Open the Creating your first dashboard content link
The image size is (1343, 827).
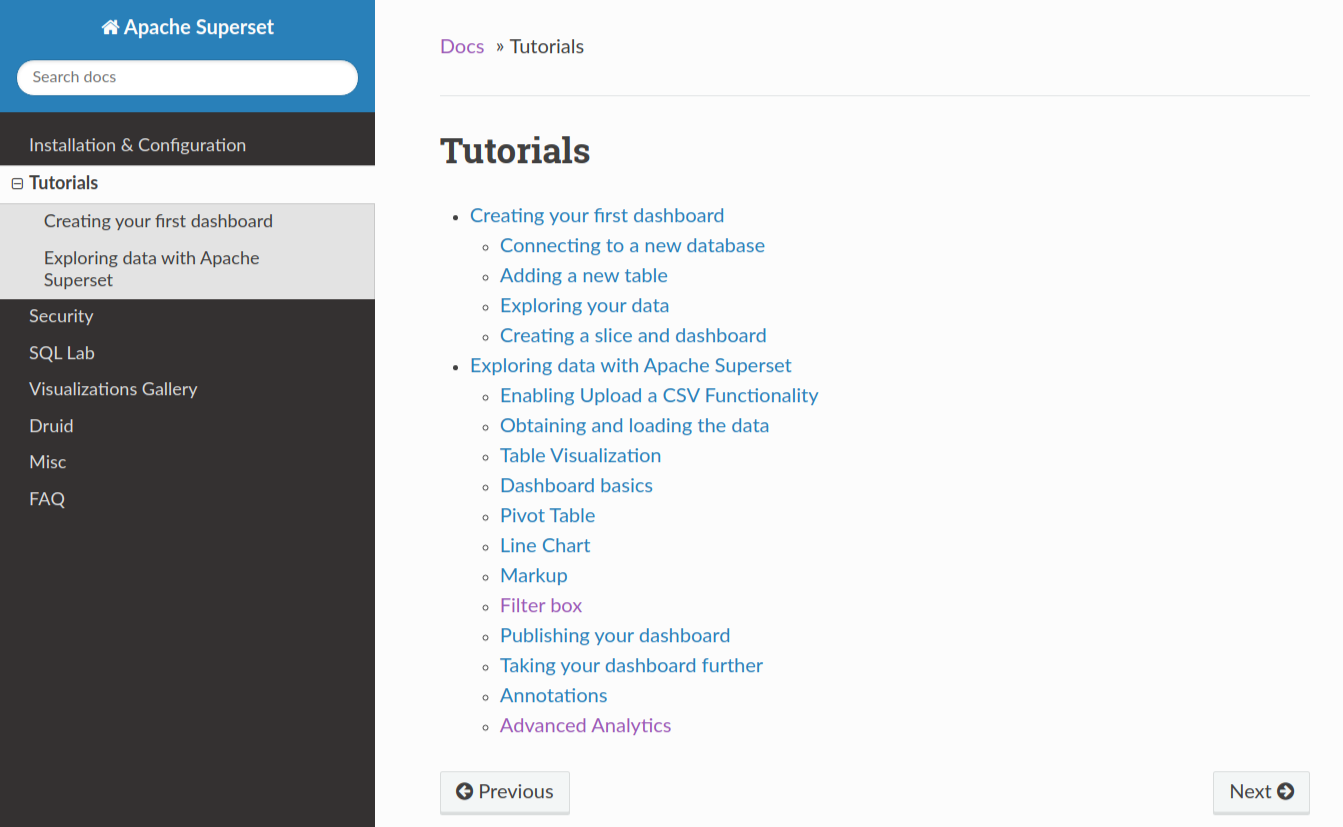(x=597, y=215)
